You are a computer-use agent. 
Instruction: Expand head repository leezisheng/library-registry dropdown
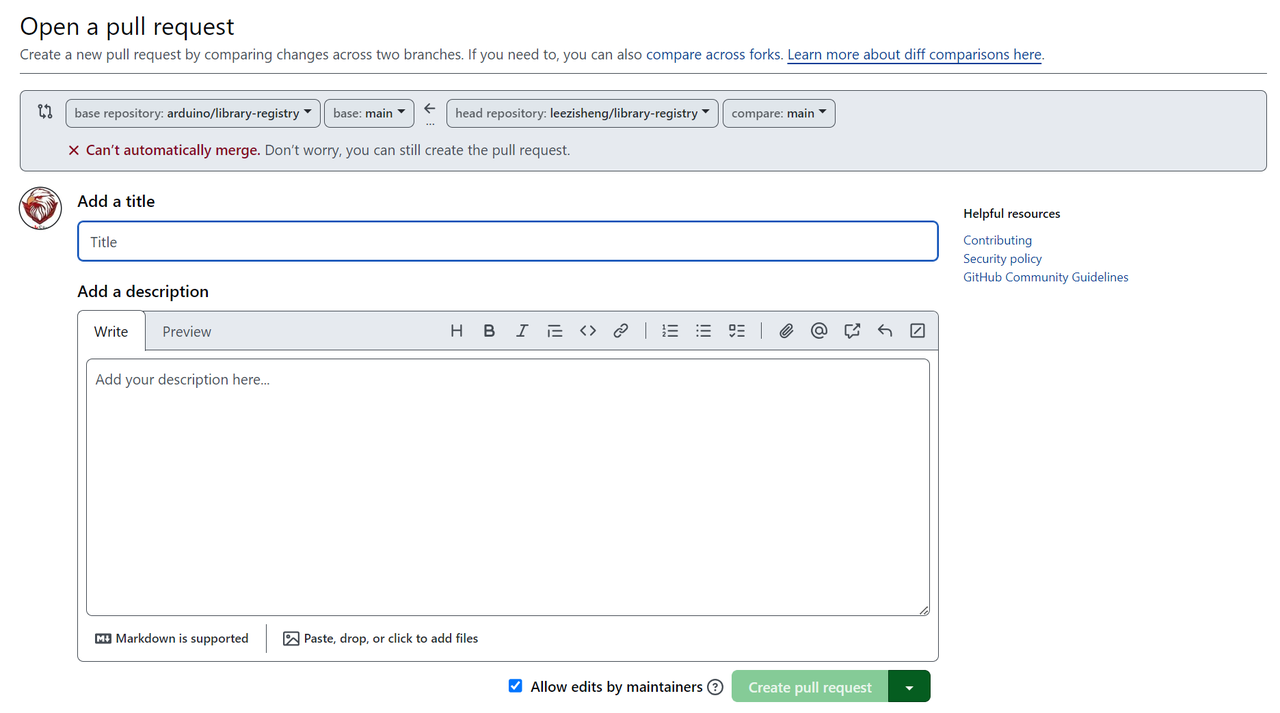coord(582,113)
